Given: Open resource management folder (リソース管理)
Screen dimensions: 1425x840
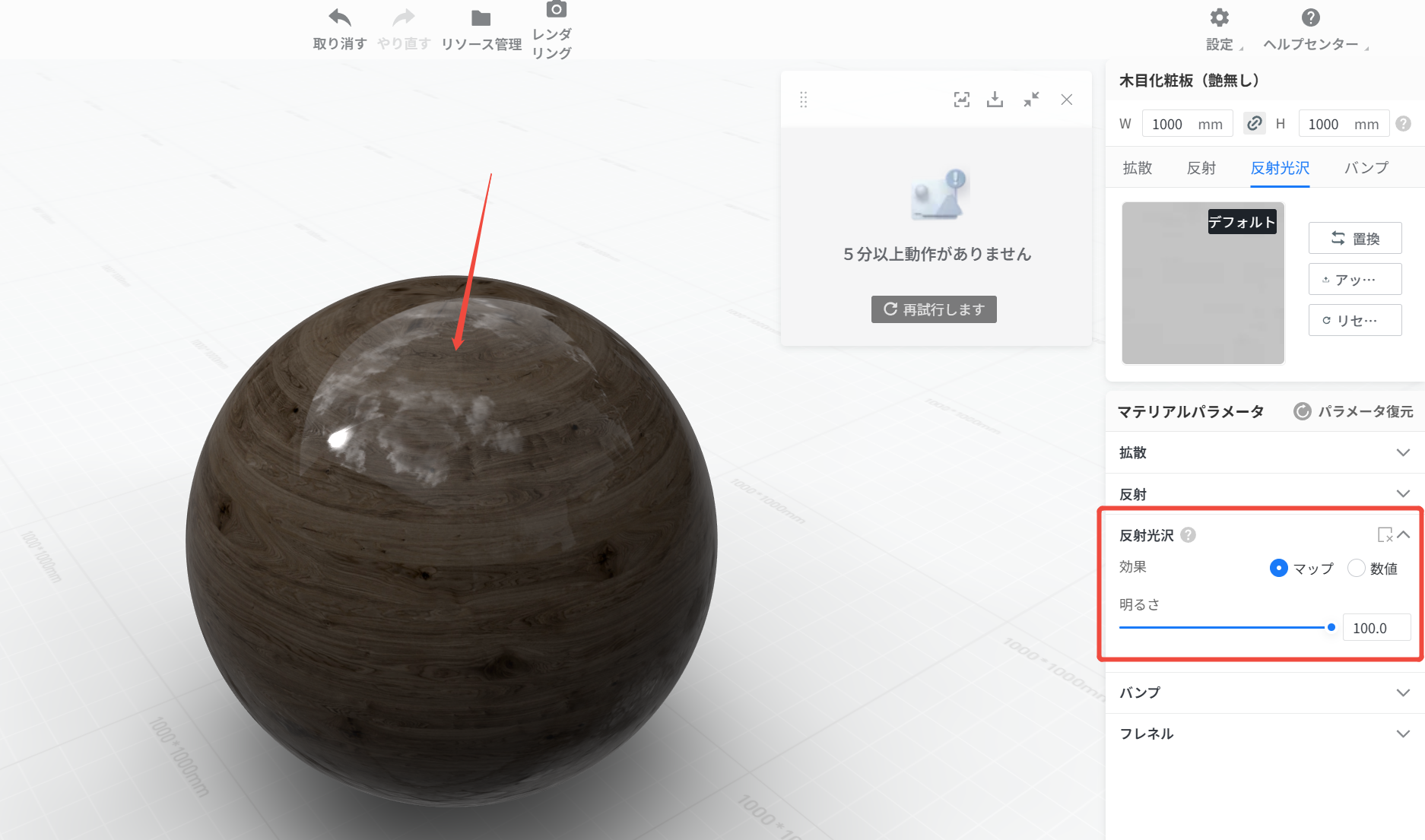Looking at the screenshot, I should (481, 17).
